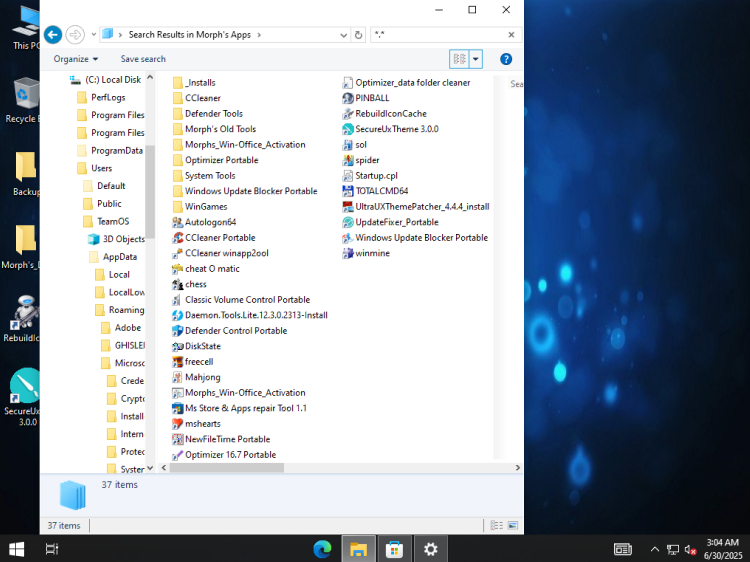Switch to details view in status bar
The image size is (750, 562).
(496, 525)
